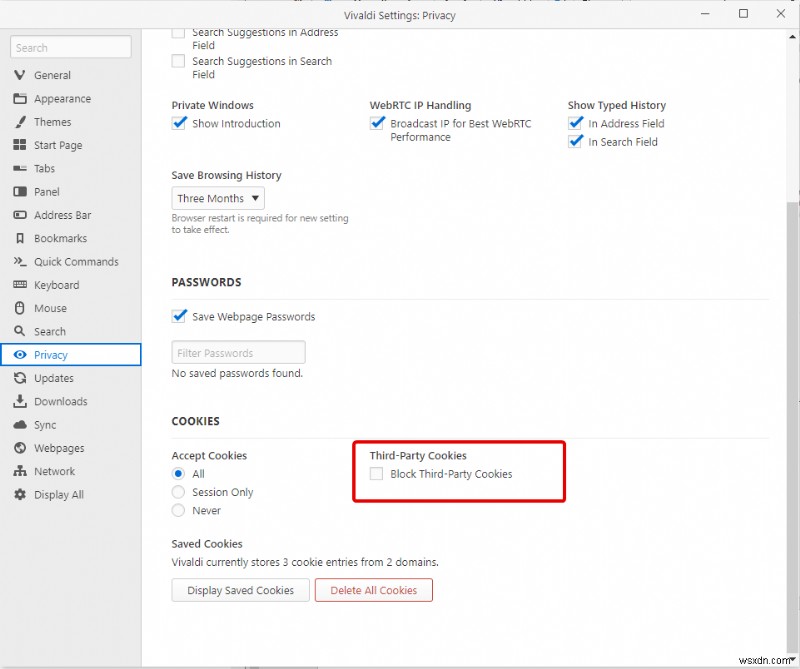The image size is (800, 669).
Task: Click the eye icon for the Privacy section
Action: pos(20,355)
